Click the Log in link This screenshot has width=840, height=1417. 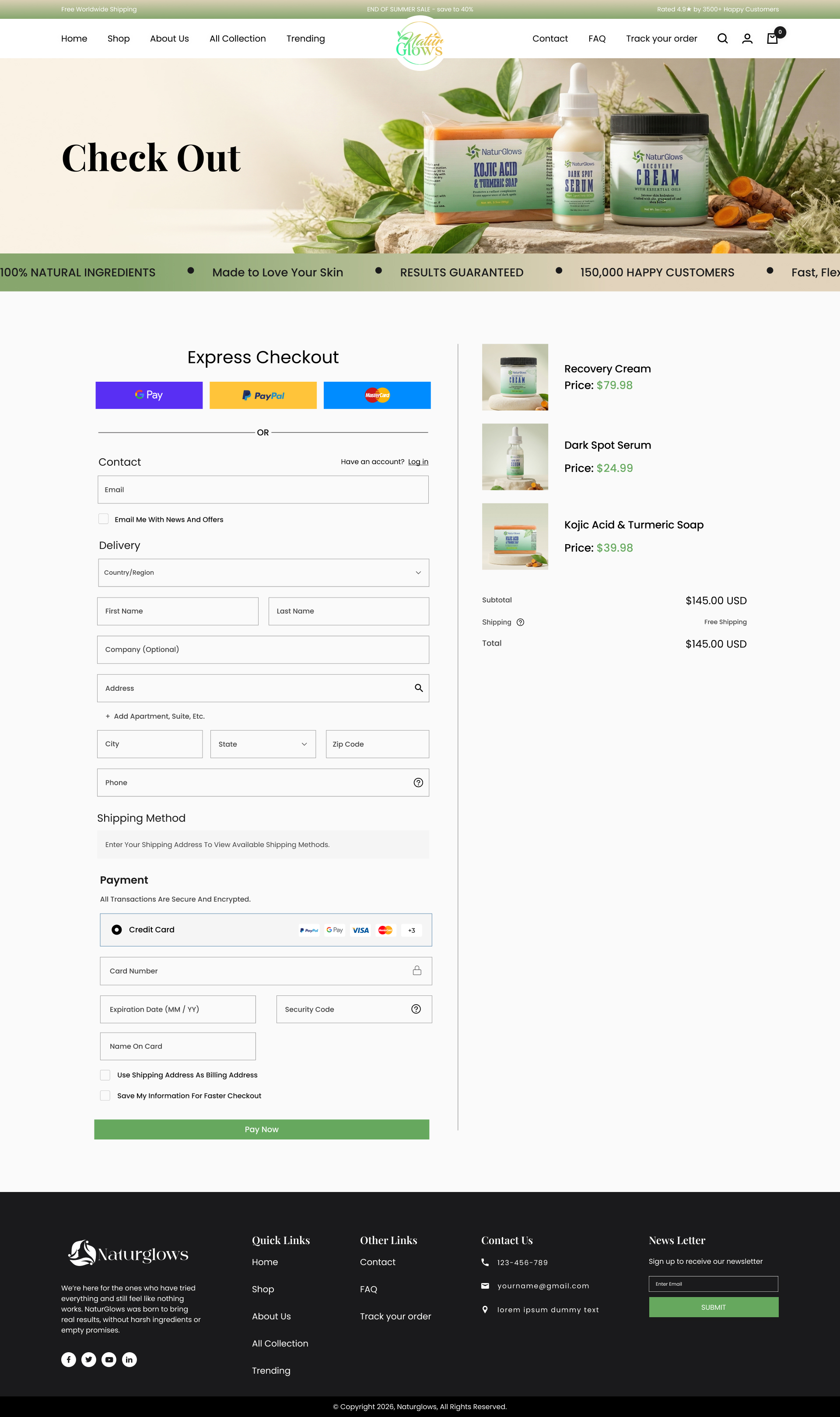pos(418,461)
